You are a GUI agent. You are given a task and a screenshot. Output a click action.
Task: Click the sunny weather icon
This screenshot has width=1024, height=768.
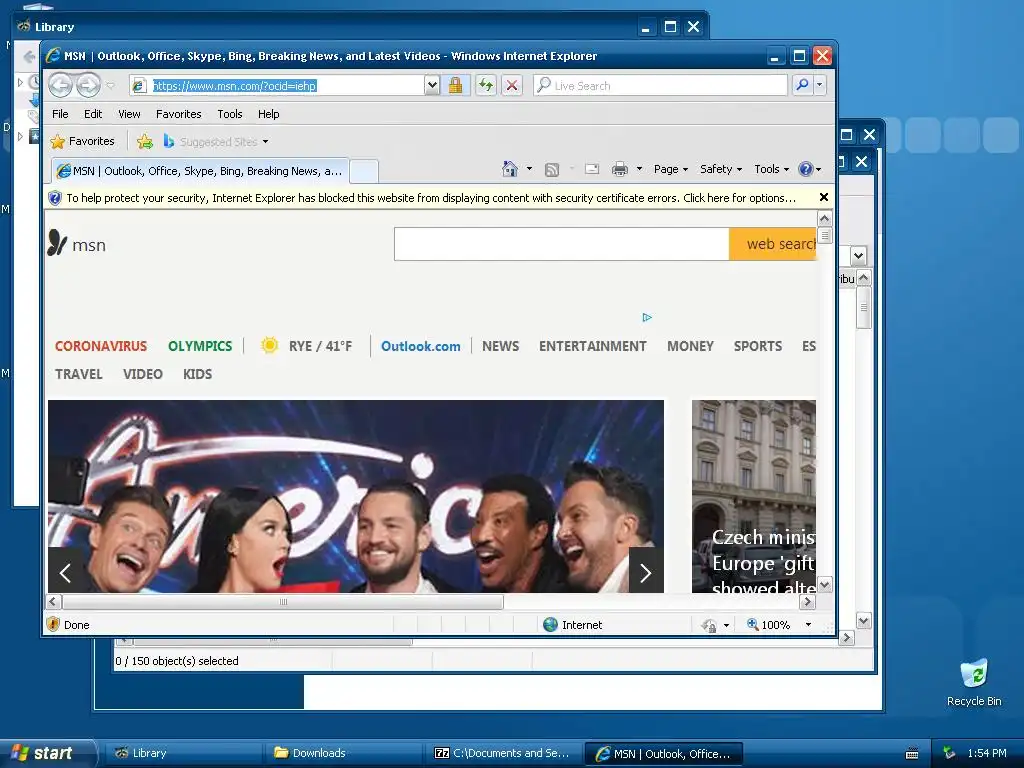tap(269, 345)
